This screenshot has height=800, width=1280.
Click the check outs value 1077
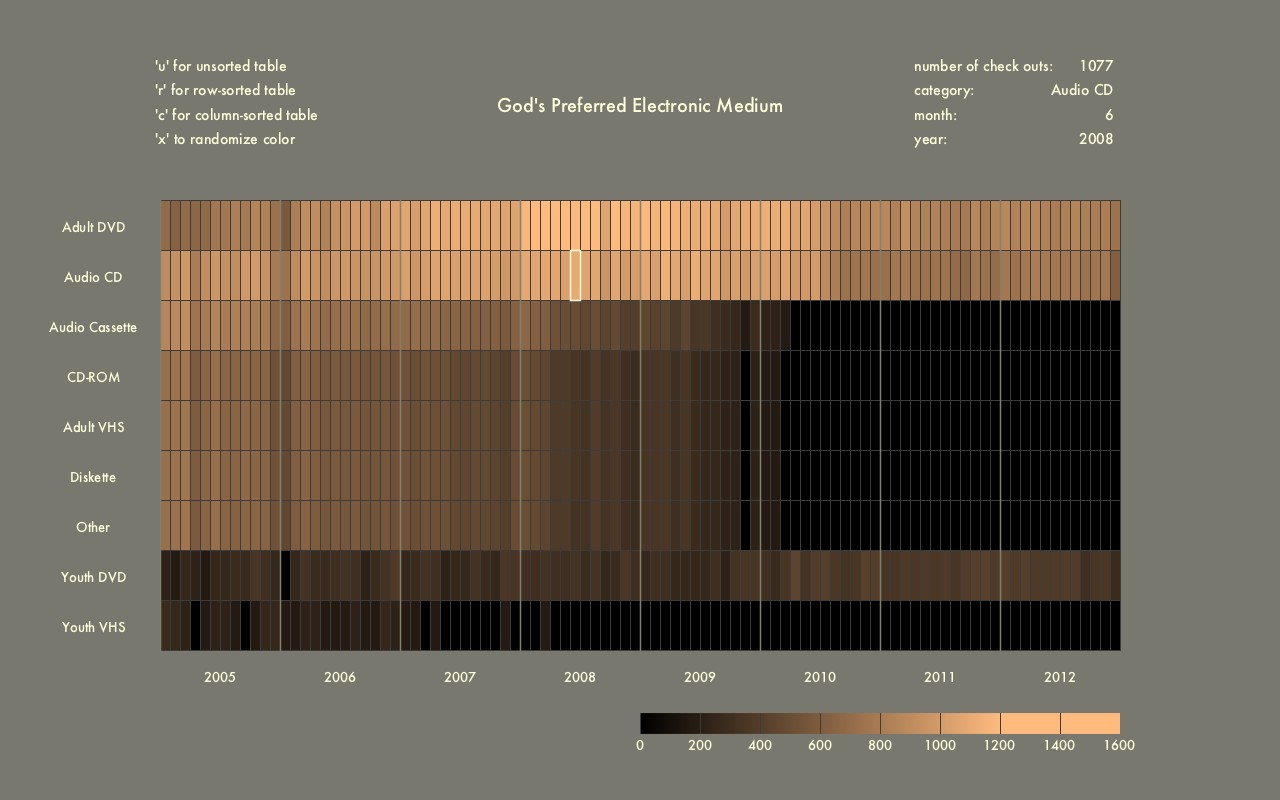click(x=1096, y=66)
